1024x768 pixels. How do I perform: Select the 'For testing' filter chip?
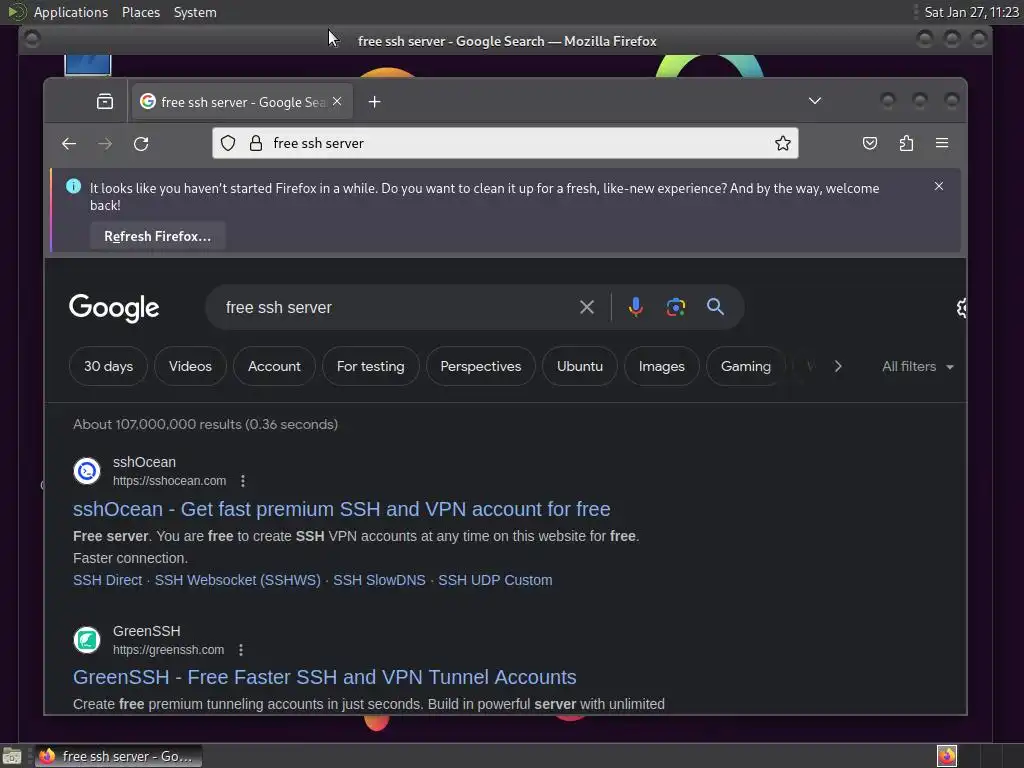[370, 366]
